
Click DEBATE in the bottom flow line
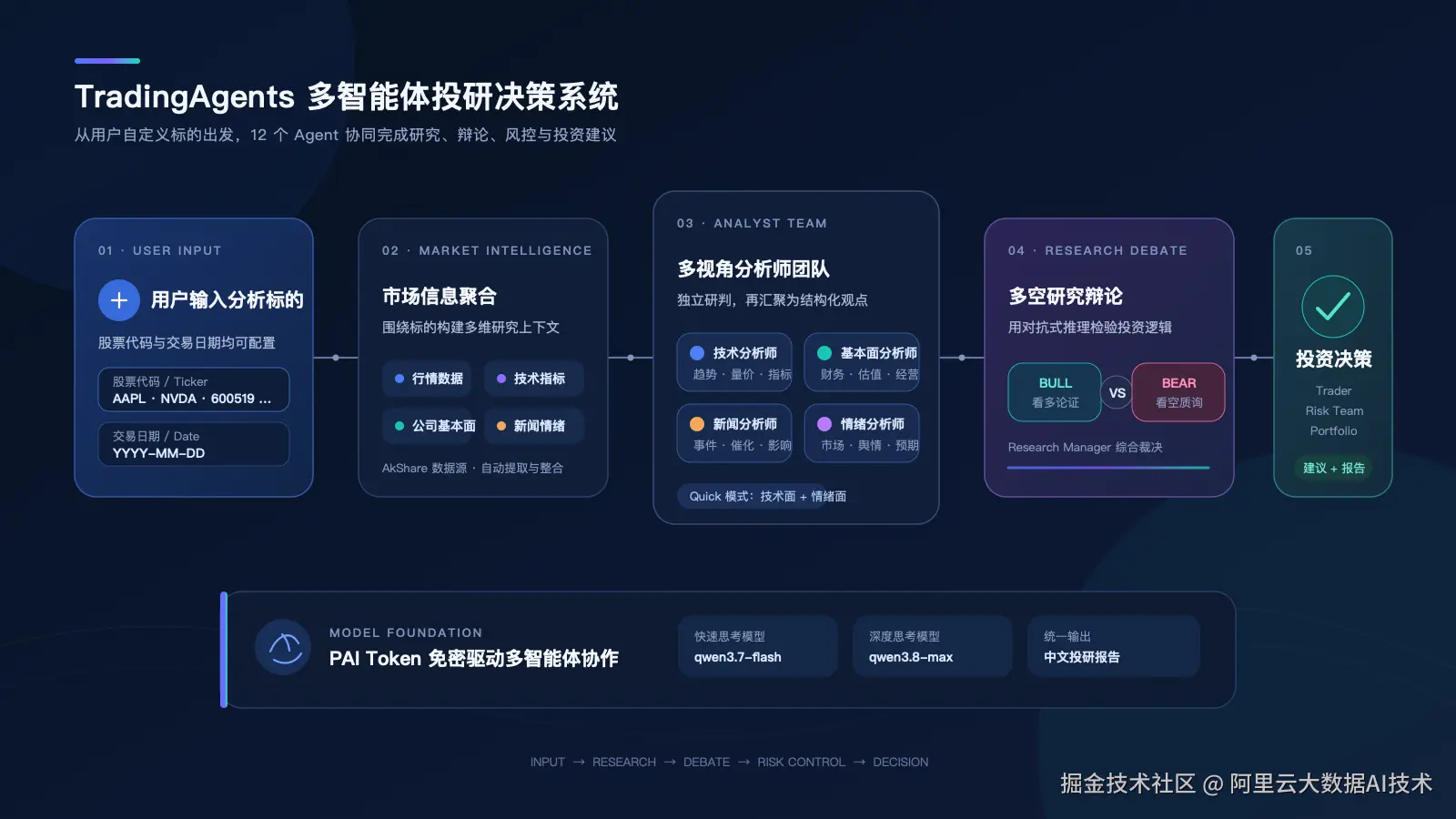(707, 762)
